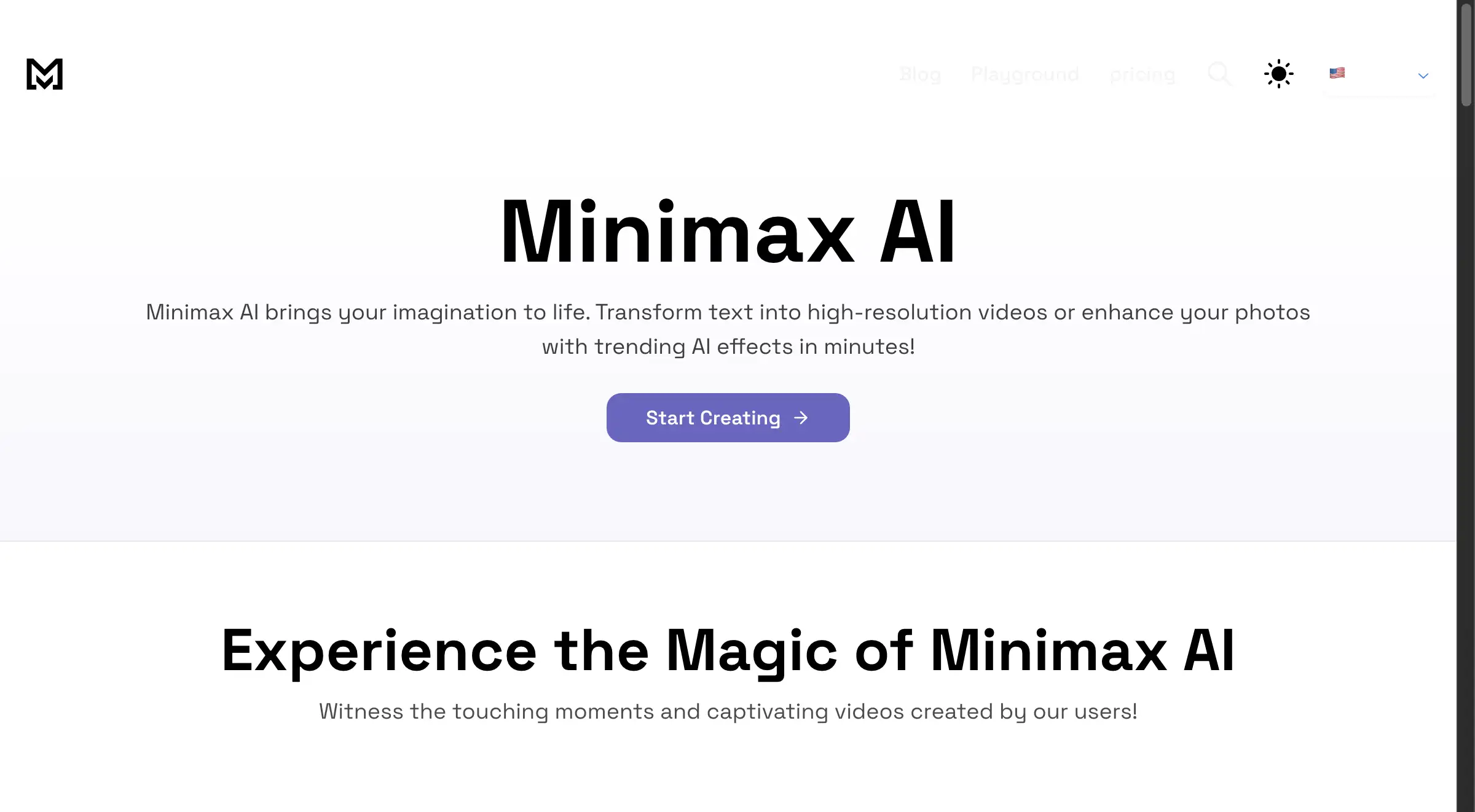Open the Blog menu item
The image size is (1475, 812).
coord(919,74)
